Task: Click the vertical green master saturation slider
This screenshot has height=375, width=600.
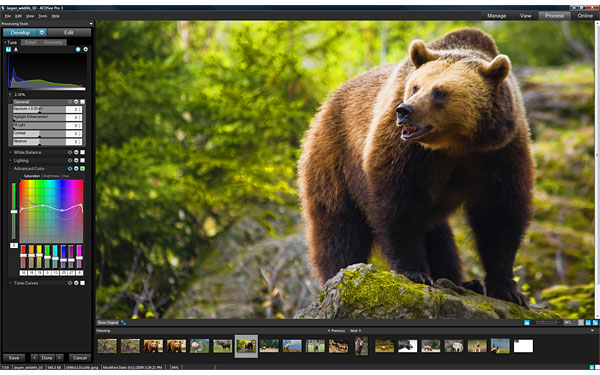Action: coord(14,212)
